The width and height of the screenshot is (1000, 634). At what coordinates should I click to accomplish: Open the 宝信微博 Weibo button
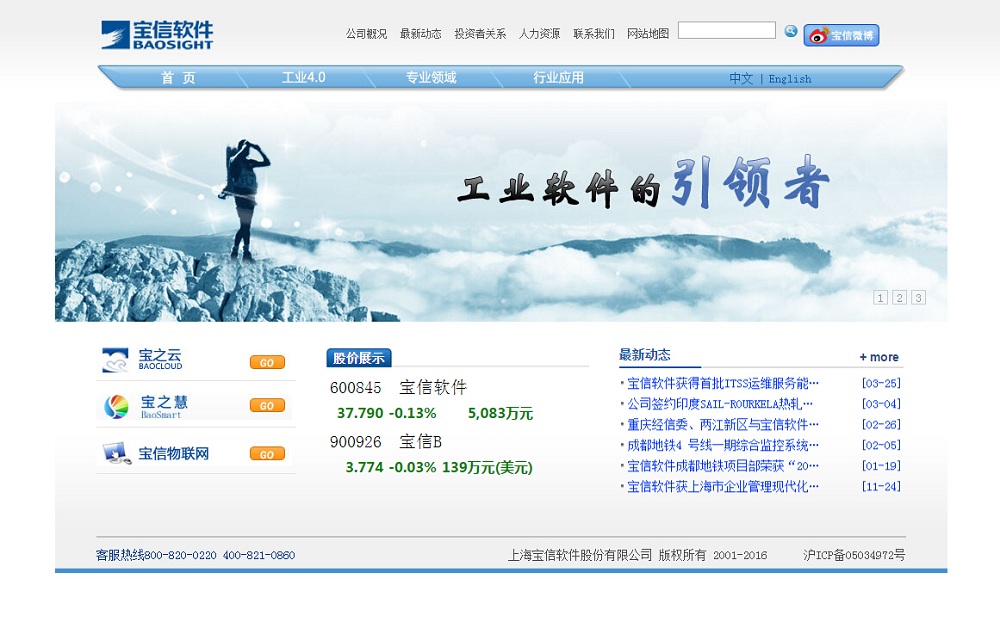coord(841,35)
